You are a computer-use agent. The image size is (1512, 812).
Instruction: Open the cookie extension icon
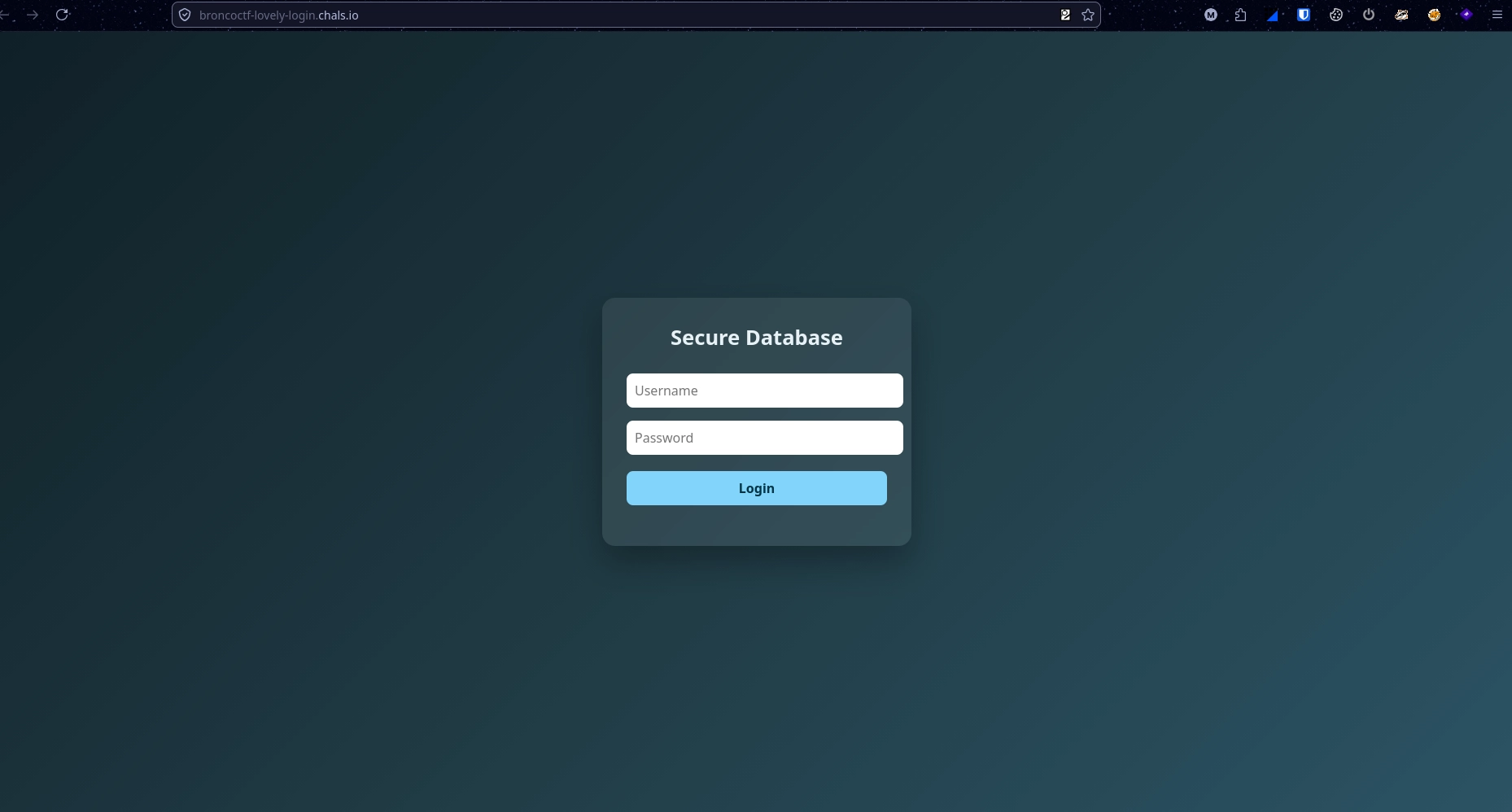[x=1336, y=15]
